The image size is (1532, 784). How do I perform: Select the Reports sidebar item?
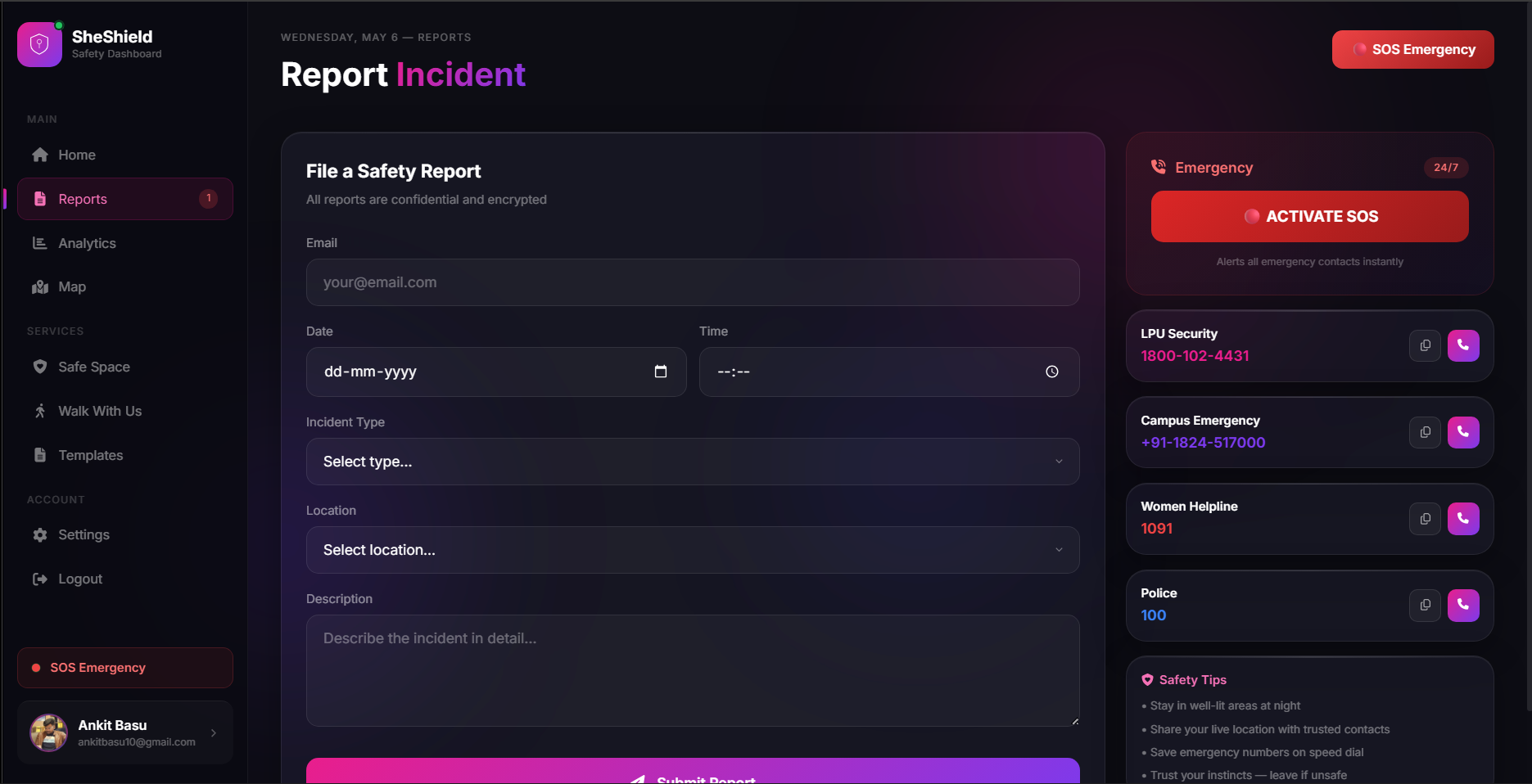pos(125,199)
